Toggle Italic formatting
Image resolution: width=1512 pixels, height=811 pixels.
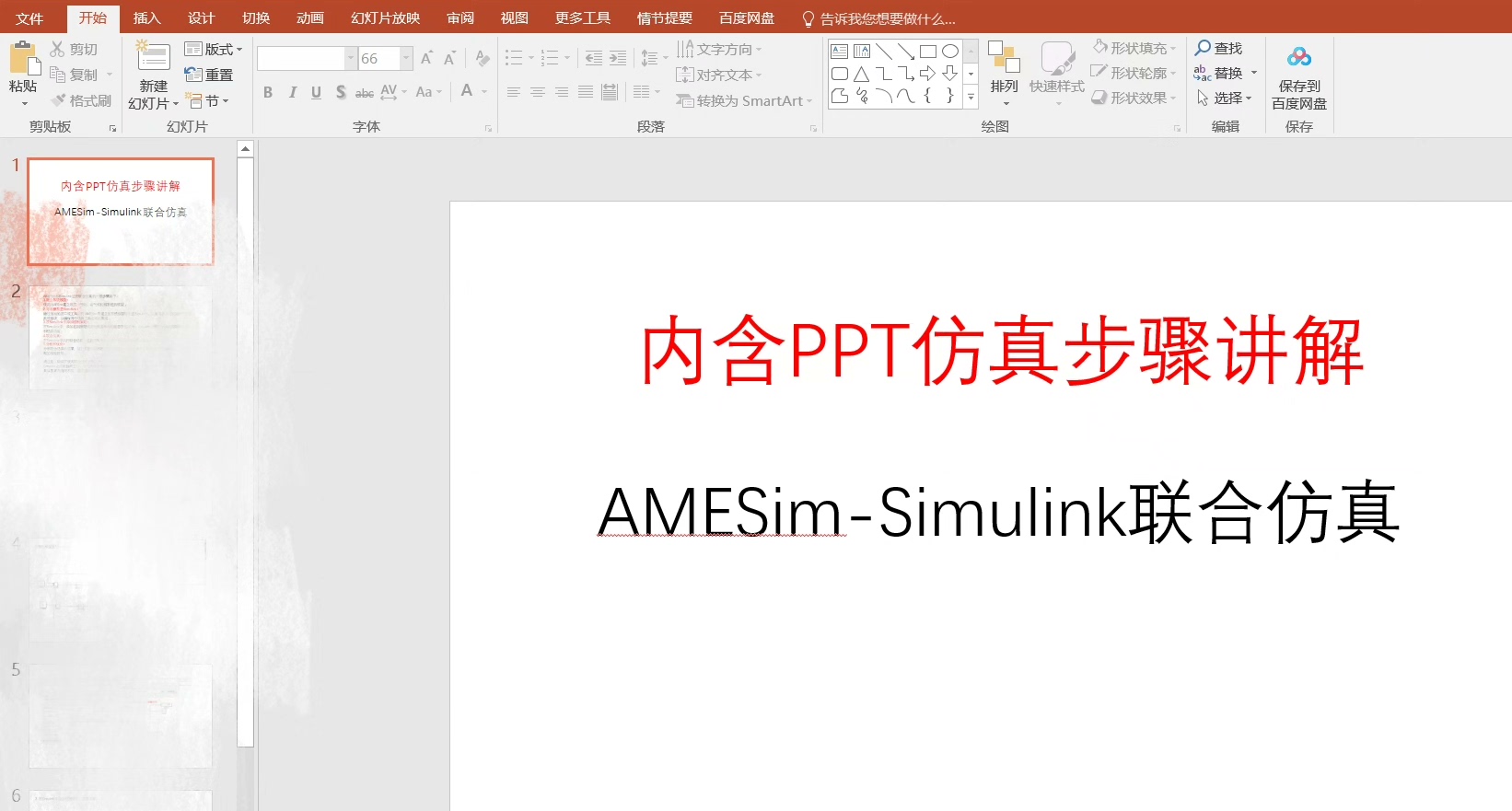(292, 92)
